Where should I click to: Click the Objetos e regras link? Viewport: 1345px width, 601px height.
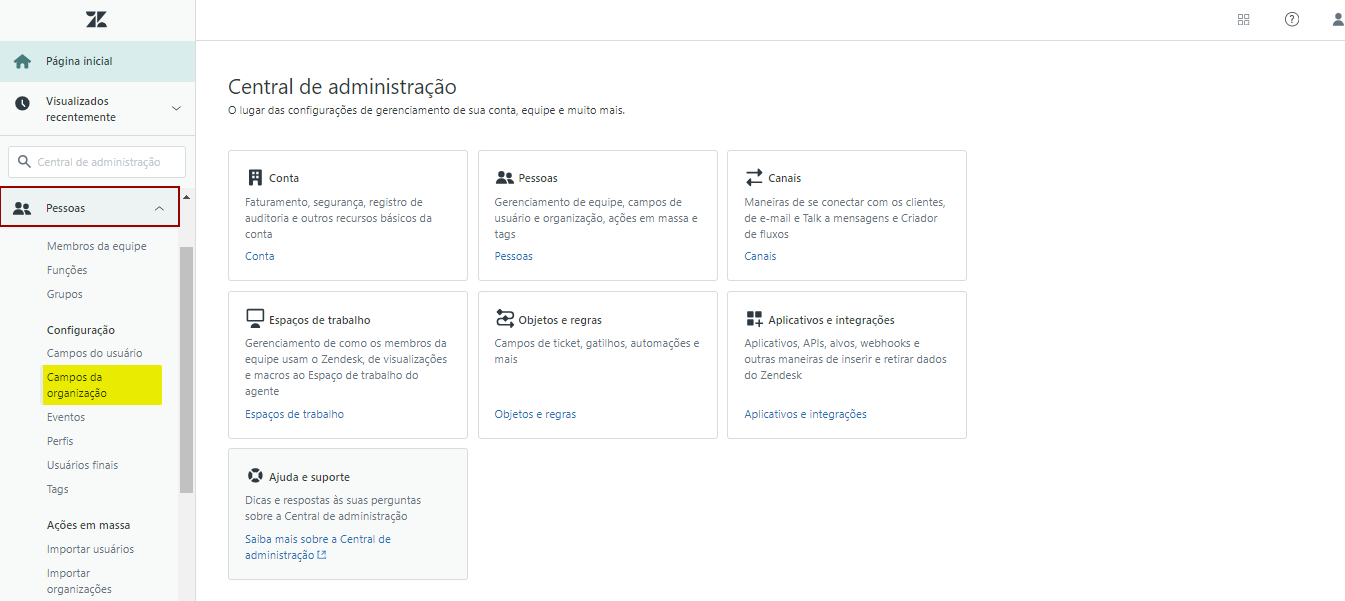click(535, 414)
